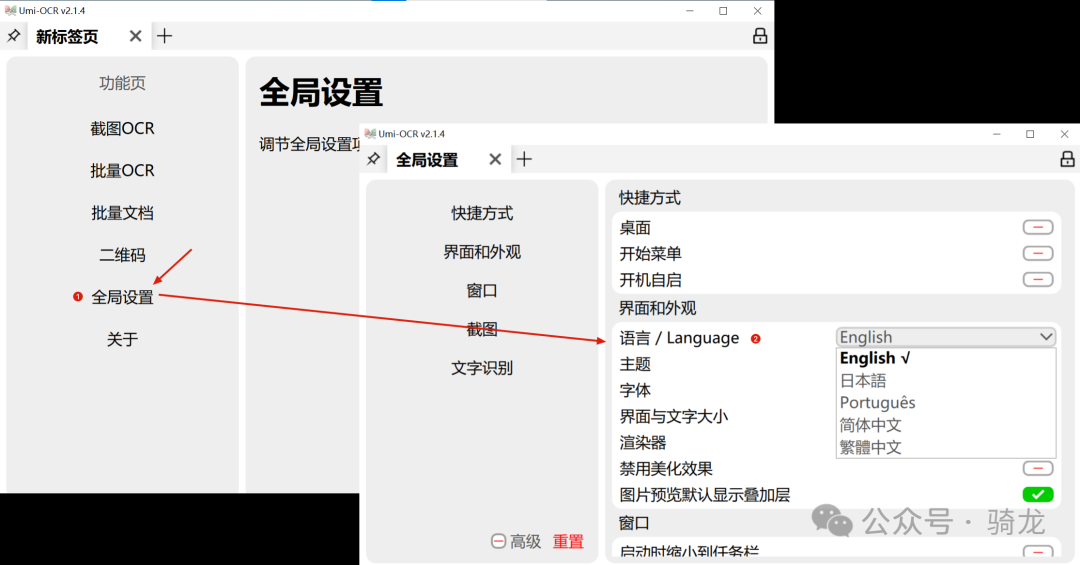
Task: Choose Português in the language list
Action: (x=946, y=402)
